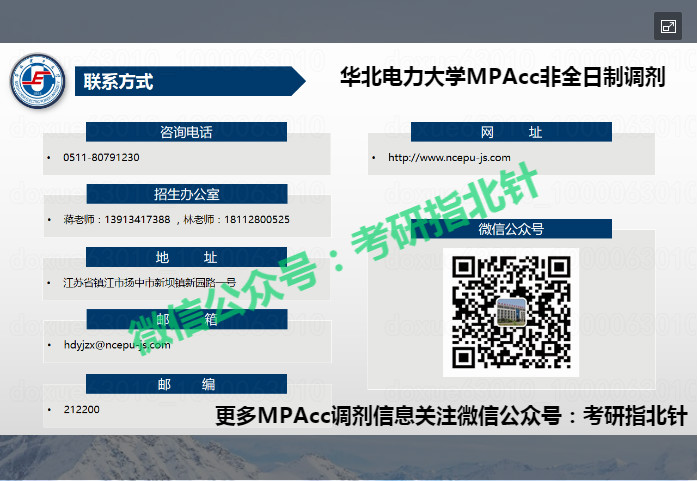Click the 网址 header label
The width and height of the screenshot is (697, 481).
(511, 132)
